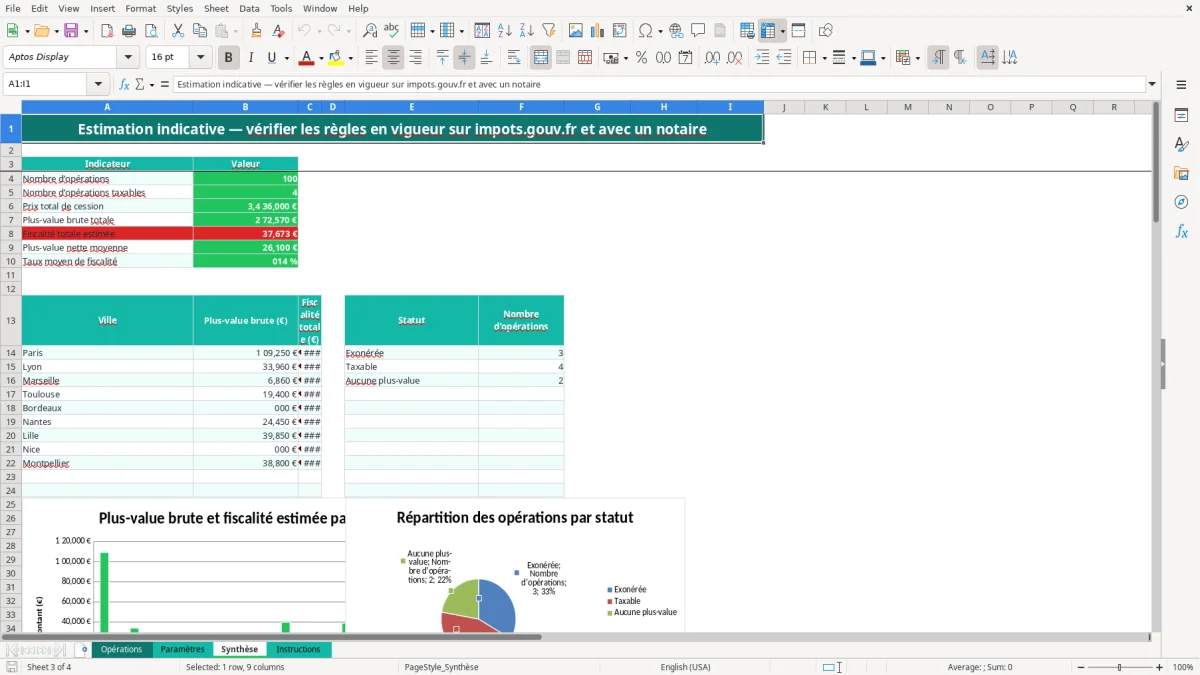This screenshot has height=675, width=1200.
Task: Click the Clear Direct Formatting icon
Action: point(277,31)
